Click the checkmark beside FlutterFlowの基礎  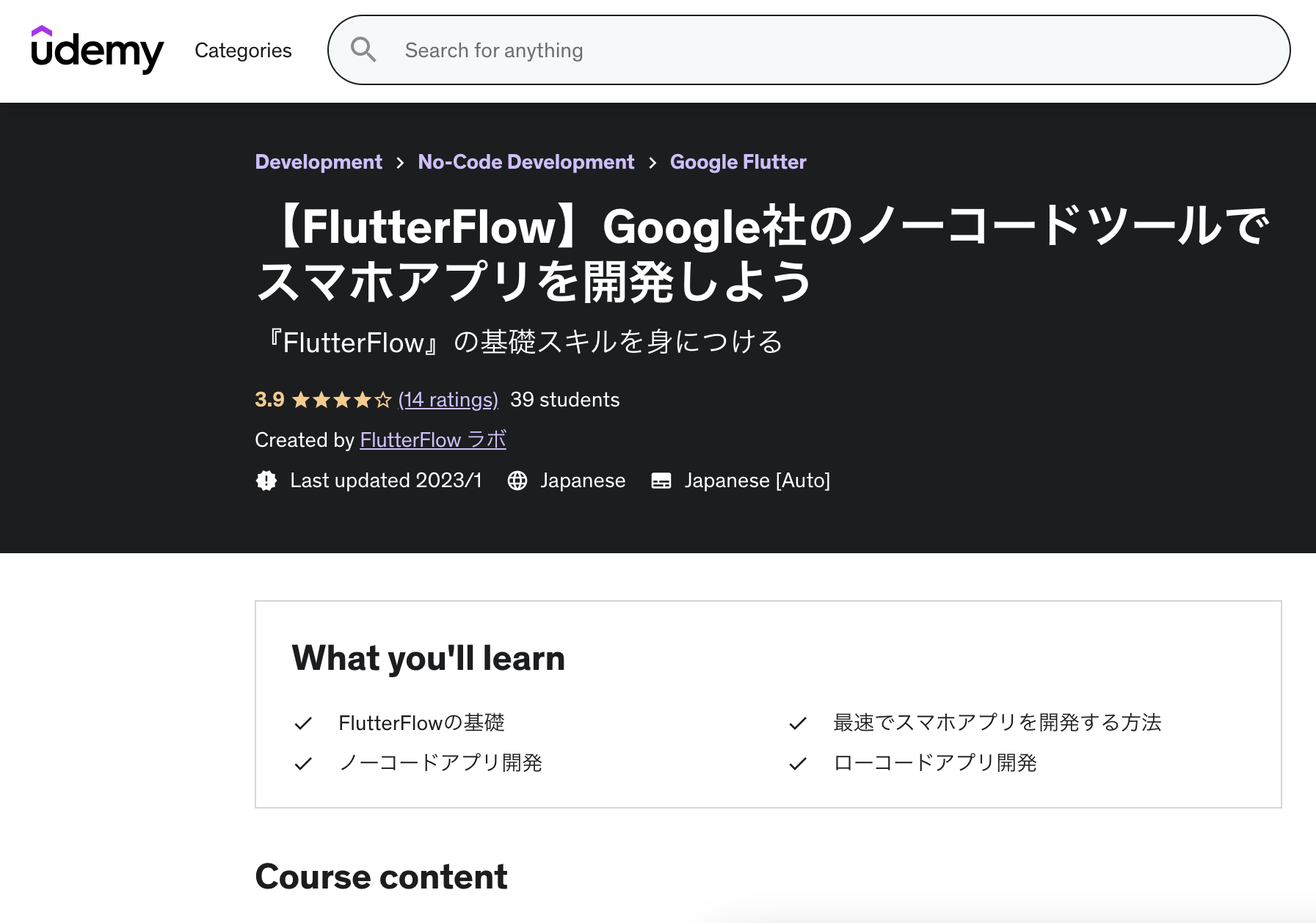(303, 723)
